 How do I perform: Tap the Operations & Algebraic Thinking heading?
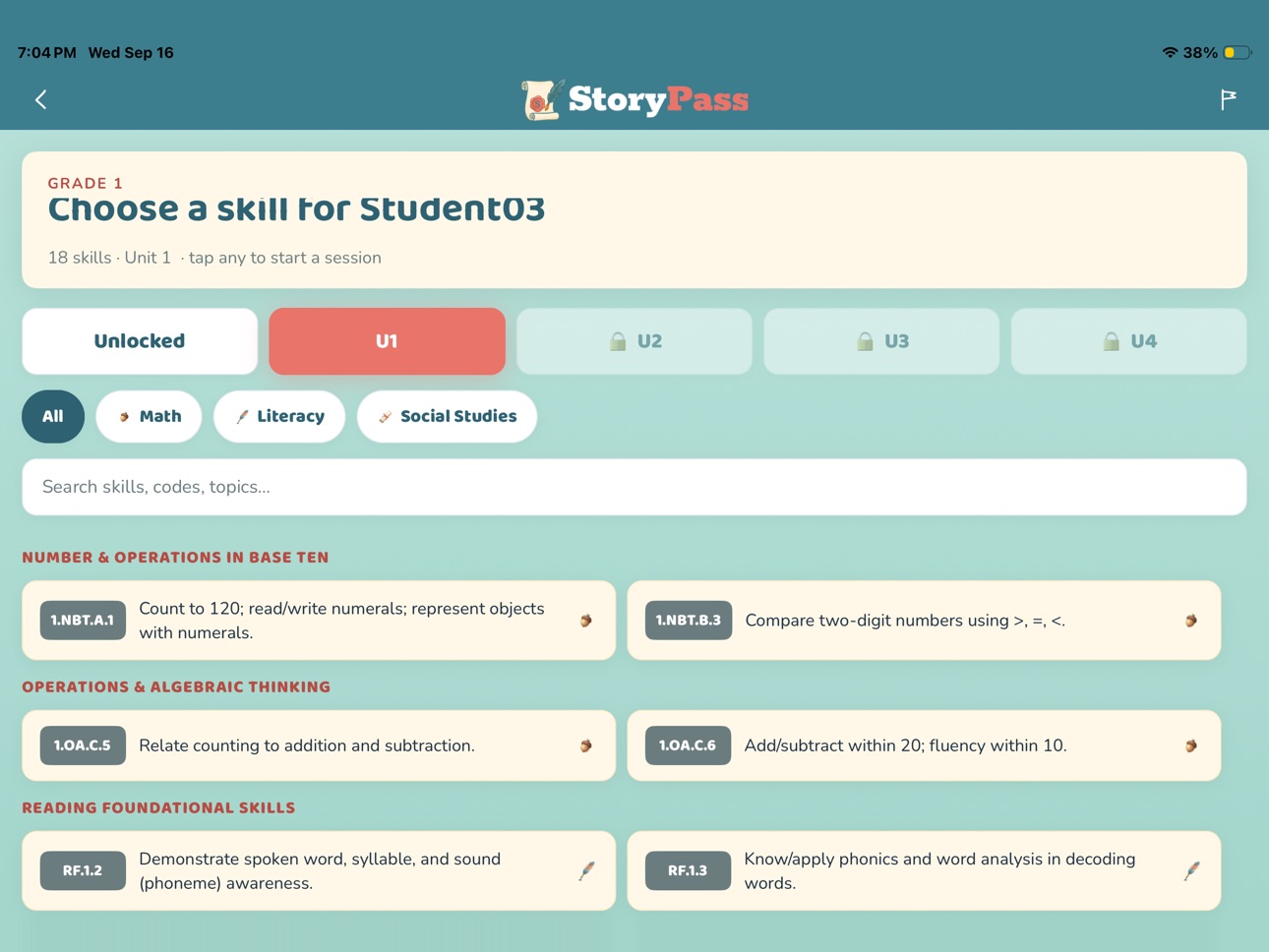177,687
